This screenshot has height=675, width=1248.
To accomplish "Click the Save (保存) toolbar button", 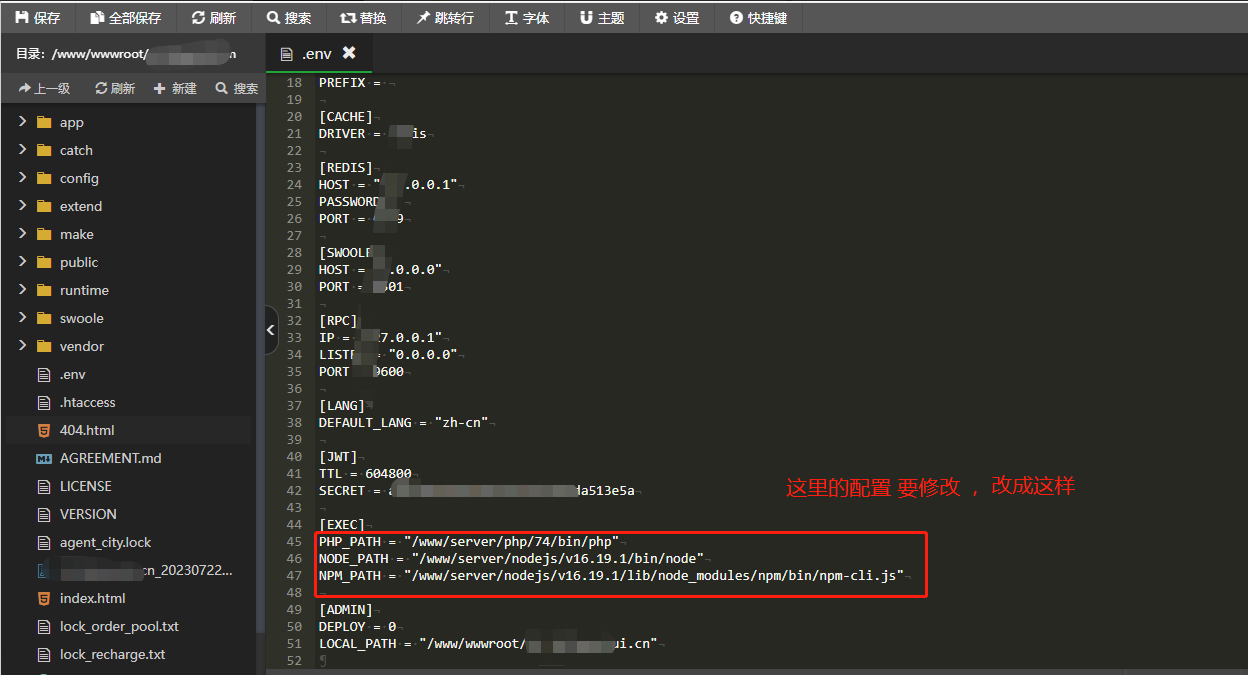I will coord(38,18).
